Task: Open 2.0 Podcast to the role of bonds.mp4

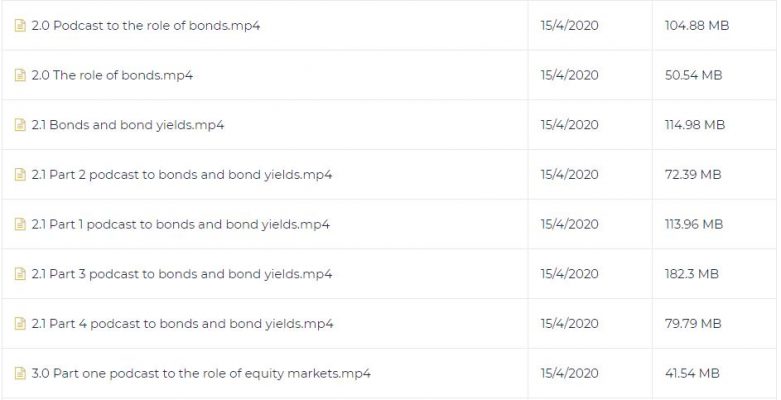Action: pos(146,25)
